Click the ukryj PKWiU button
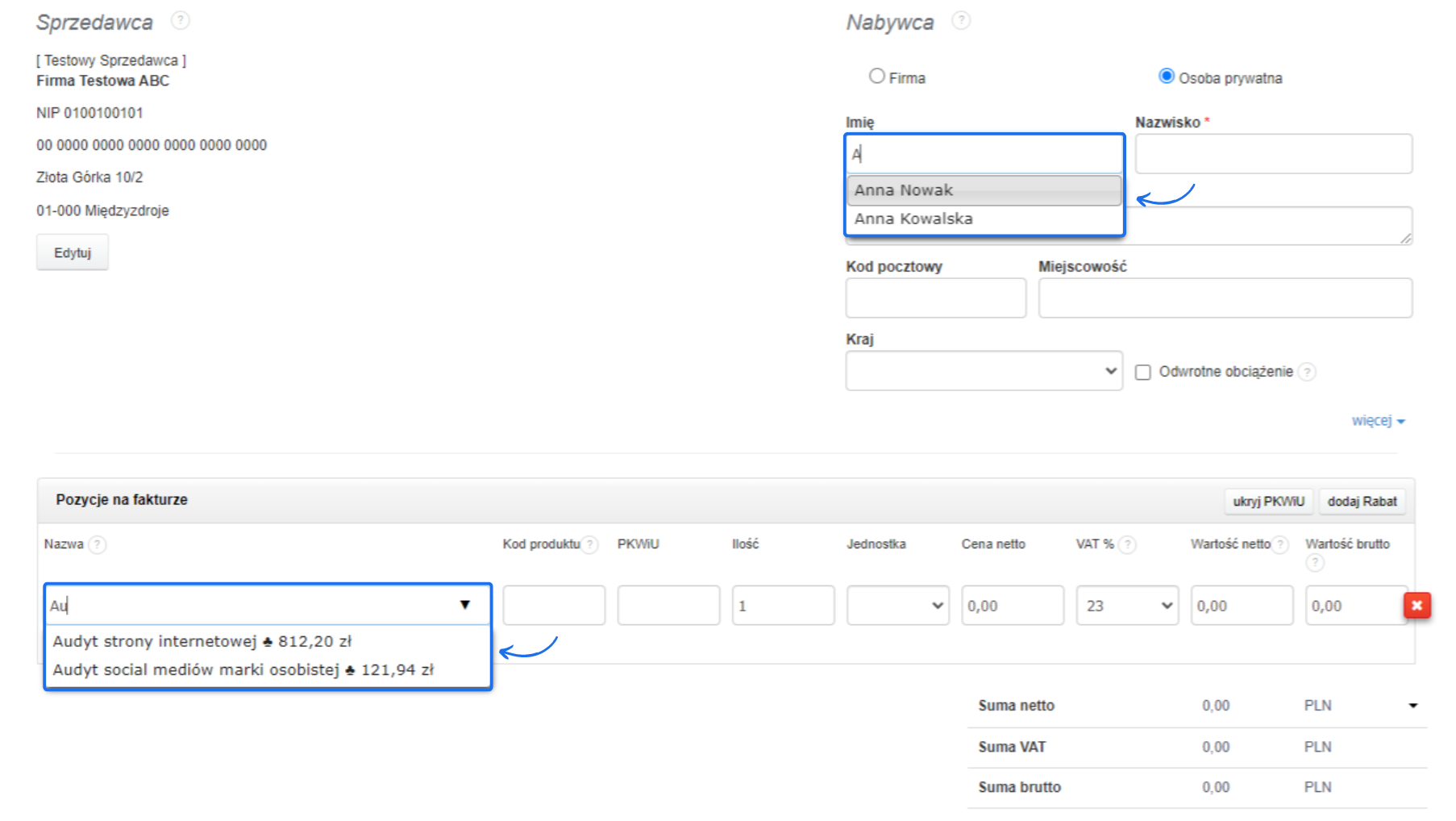1456x821 pixels. (1268, 501)
